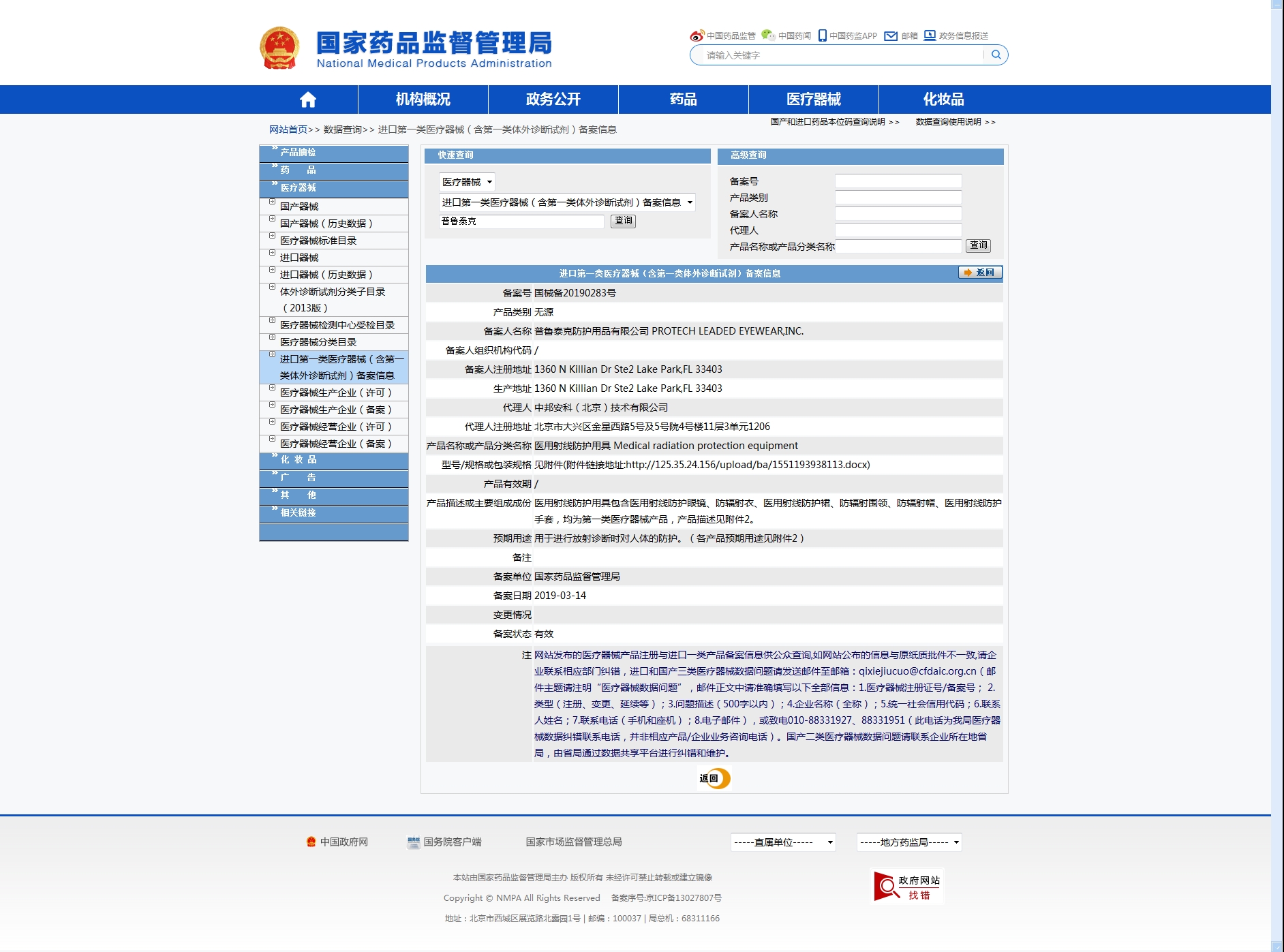Open the 医疗器械 category dropdown
1284x952 pixels.
click(467, 182)
